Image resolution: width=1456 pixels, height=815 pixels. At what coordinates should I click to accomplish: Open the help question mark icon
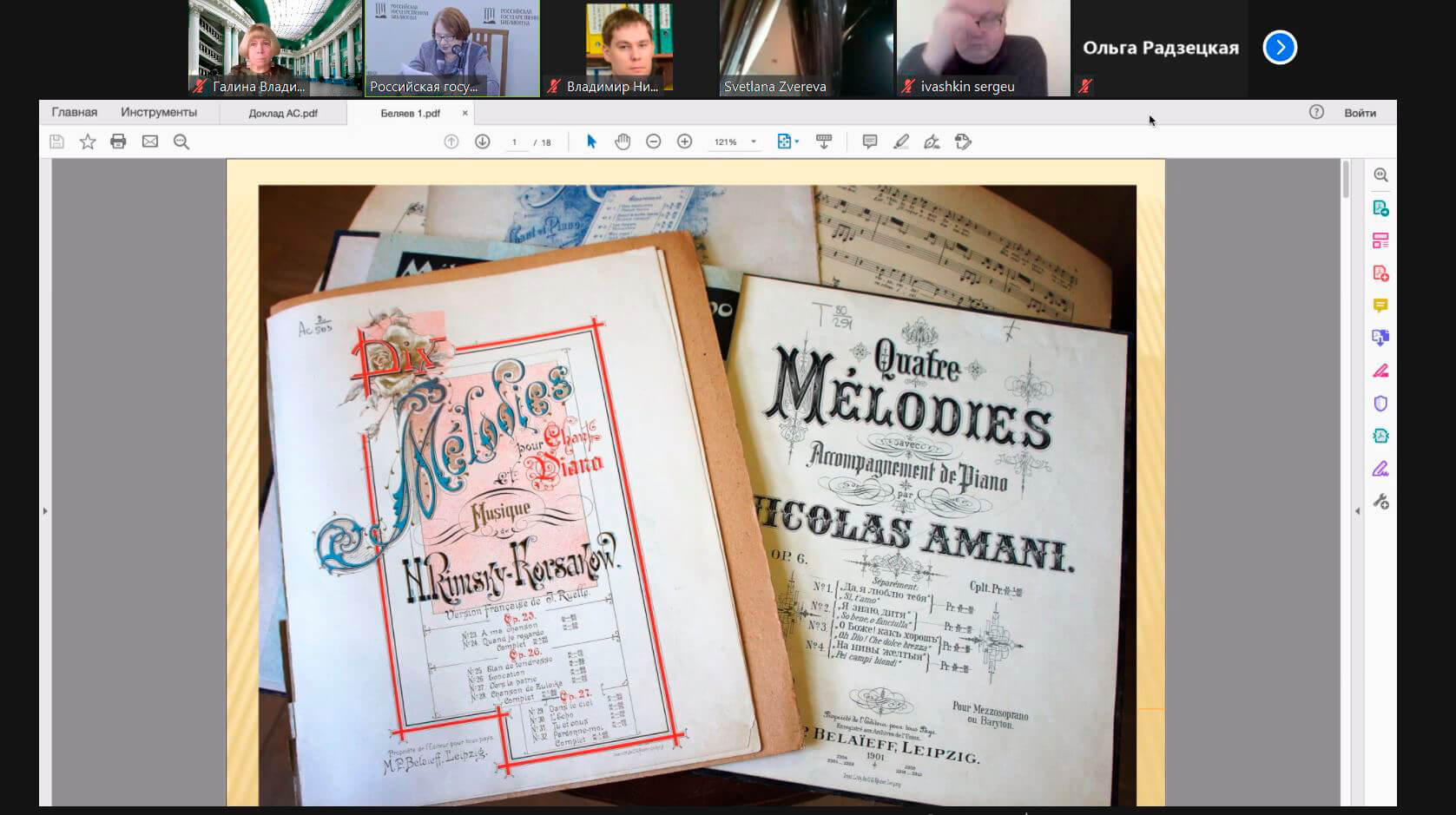(x=1316, y=112)
